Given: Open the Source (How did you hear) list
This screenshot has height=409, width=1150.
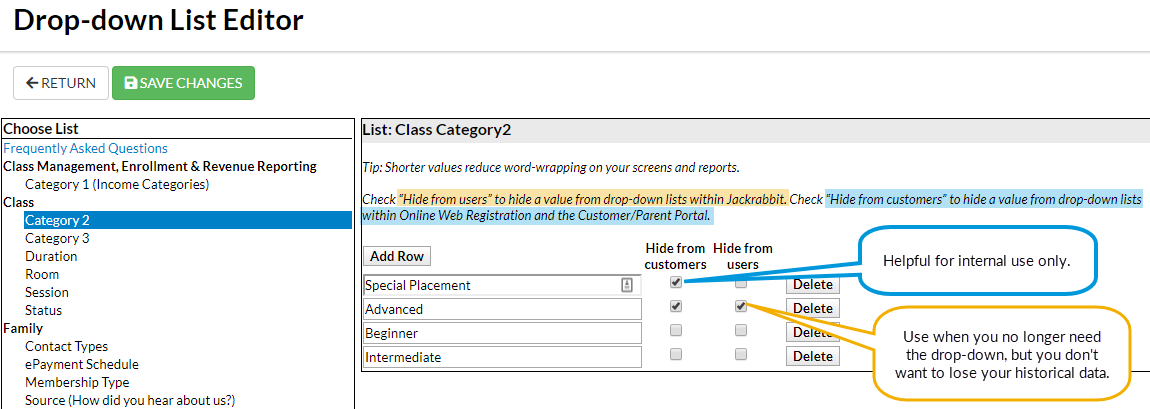Looking at the screenshot, I should pyautogui.click(x=130, y=400).
